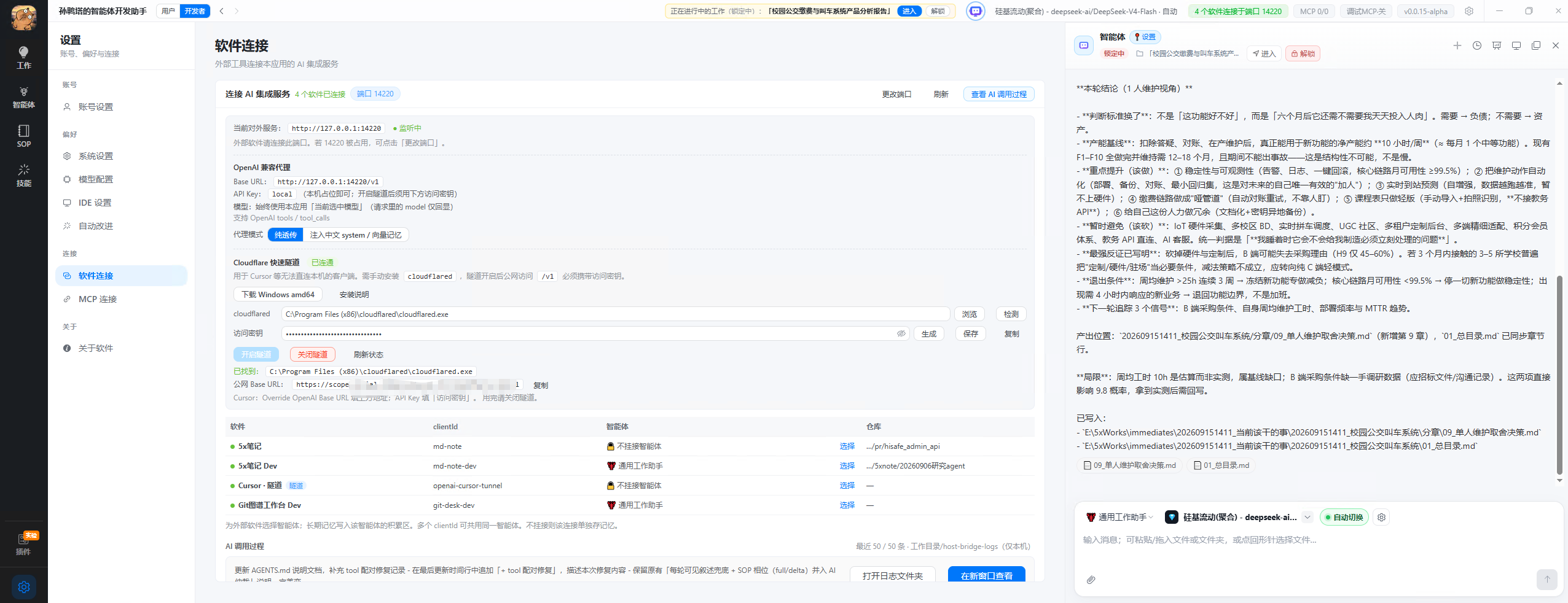Click the chat message input box
This screenshot has width=1568, height=603.
click(x=1318, y=540)
